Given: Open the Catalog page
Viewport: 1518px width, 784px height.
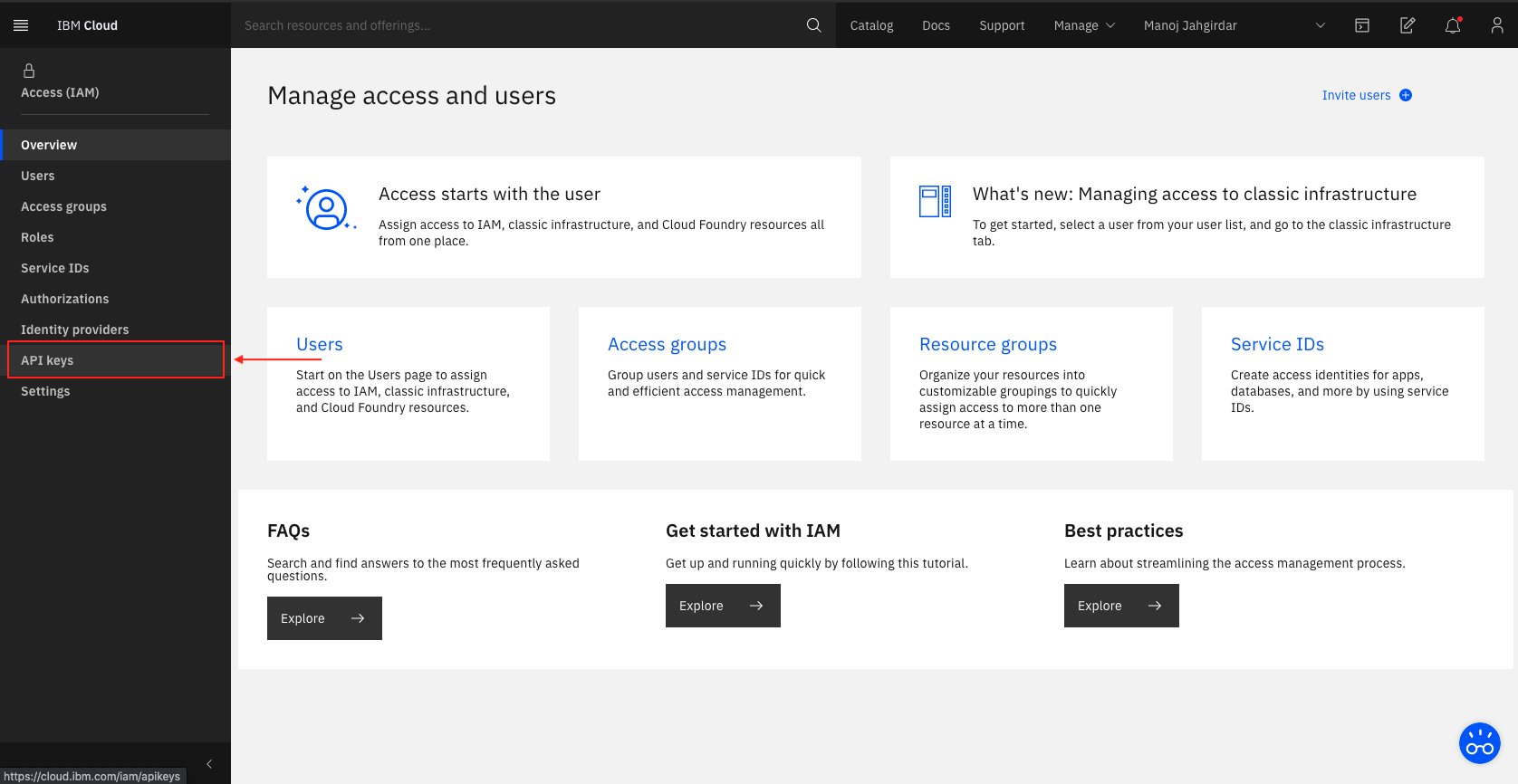Looking at the screenshot, I should (x=871, y=25).
